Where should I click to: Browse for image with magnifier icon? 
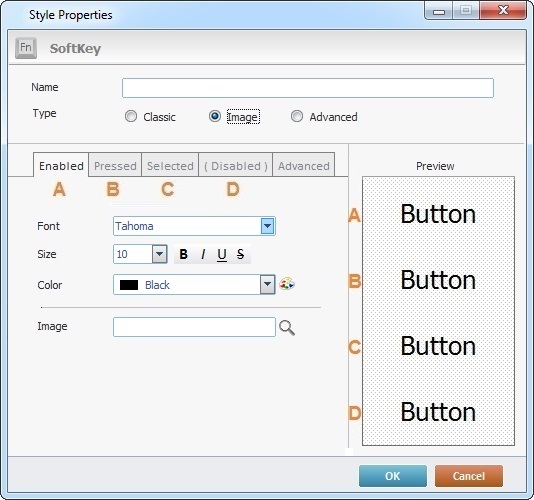coord(287,328)
